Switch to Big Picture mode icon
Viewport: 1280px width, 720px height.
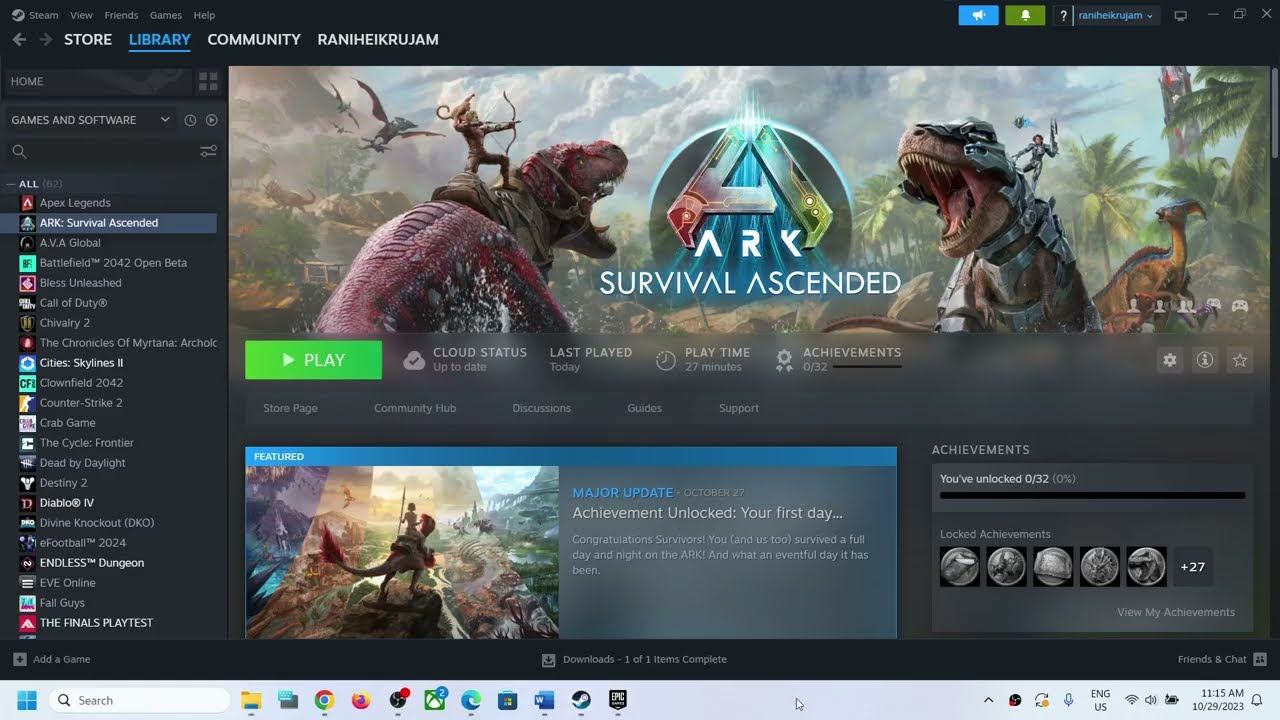tap(1180, 15)
